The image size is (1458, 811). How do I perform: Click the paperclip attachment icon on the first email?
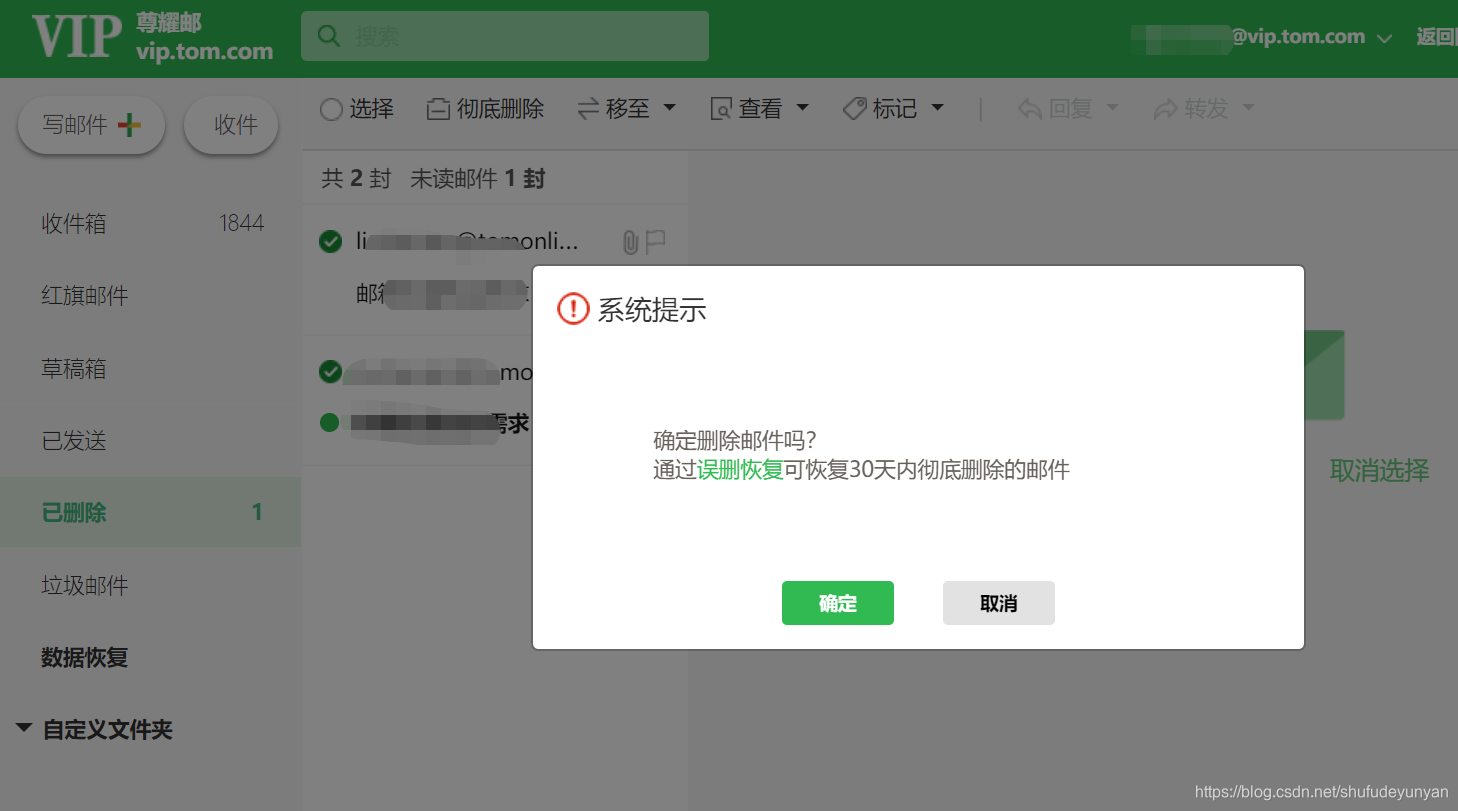tap(630, 240)
